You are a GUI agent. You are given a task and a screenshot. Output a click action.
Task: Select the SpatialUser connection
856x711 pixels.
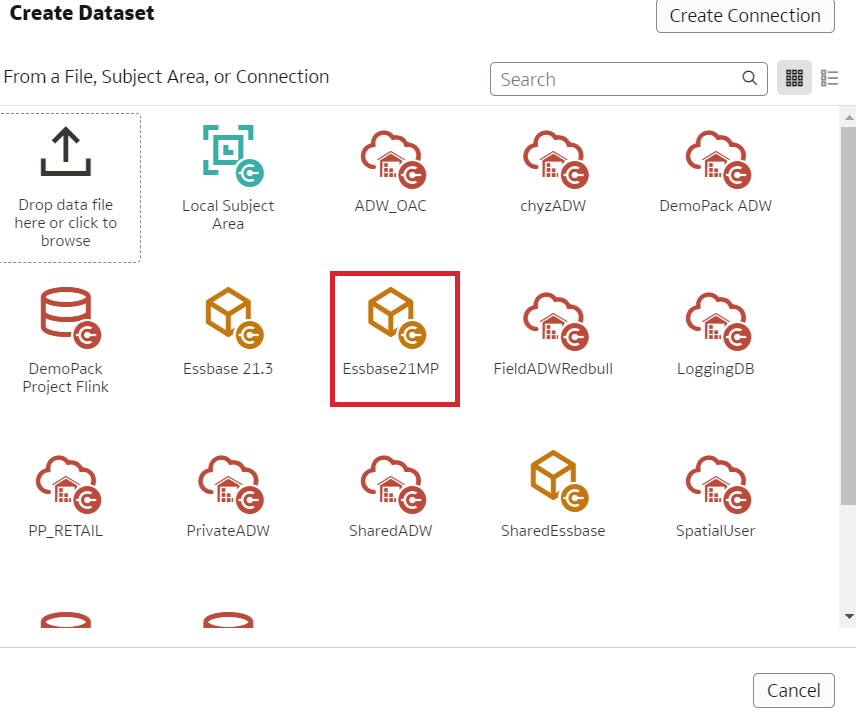point(715,497)
